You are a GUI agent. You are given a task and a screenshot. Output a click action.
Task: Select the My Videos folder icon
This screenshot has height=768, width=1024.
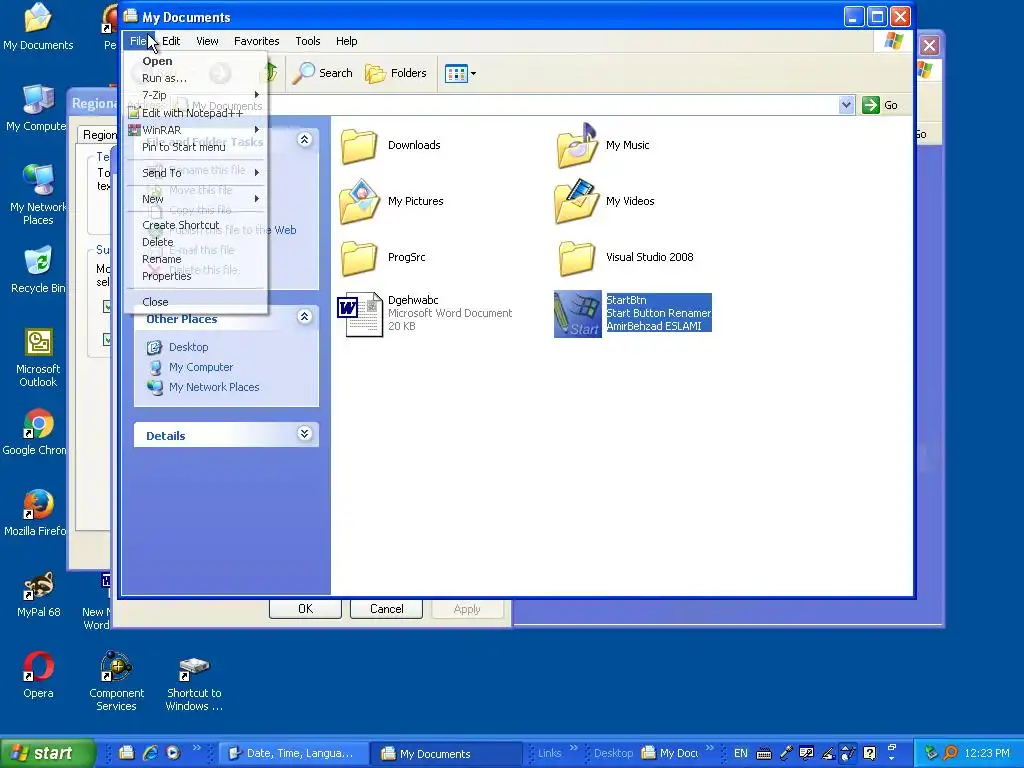click(x=577, y=202)
